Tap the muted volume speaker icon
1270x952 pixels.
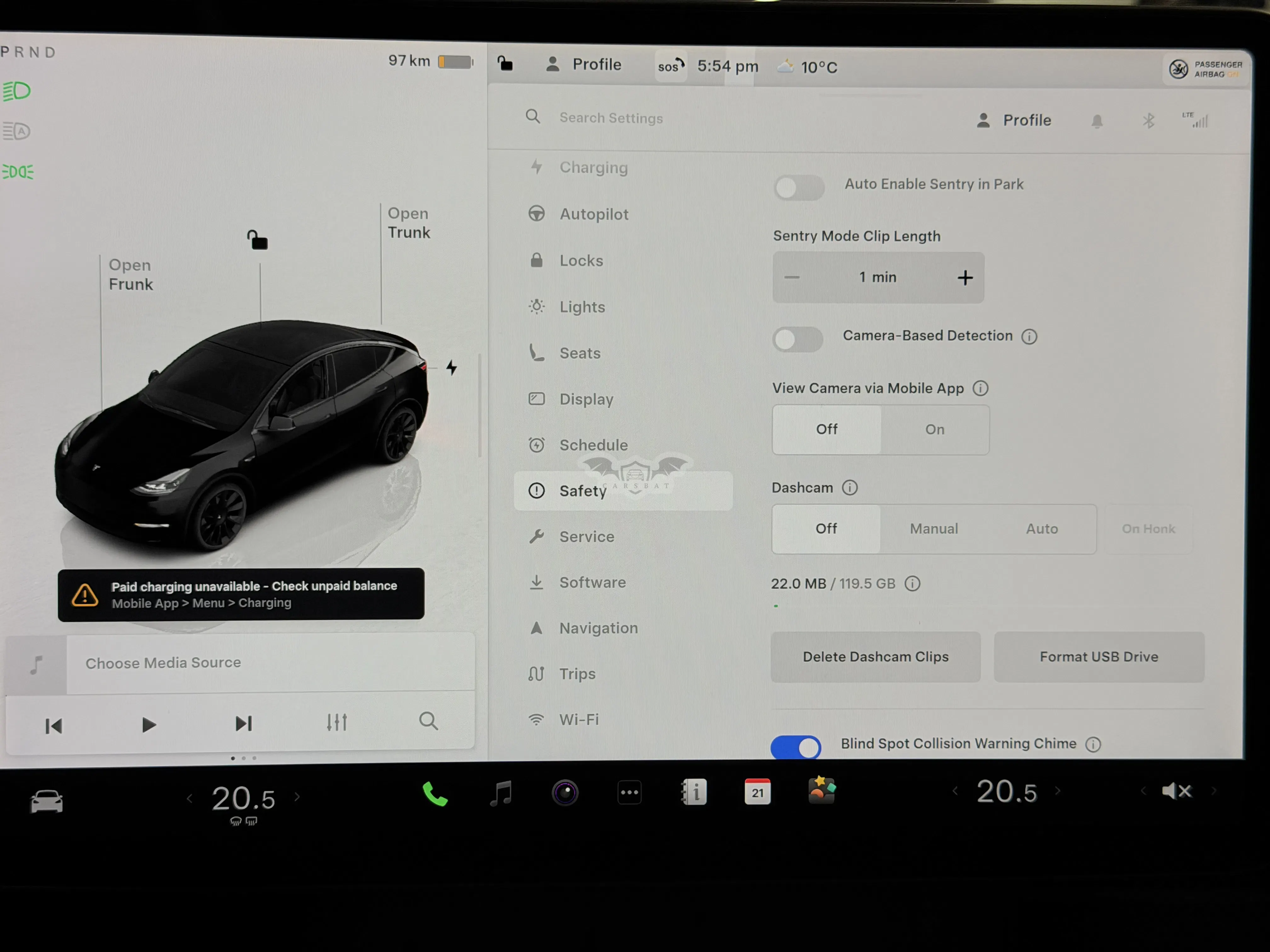click(x=1177, y=791)
